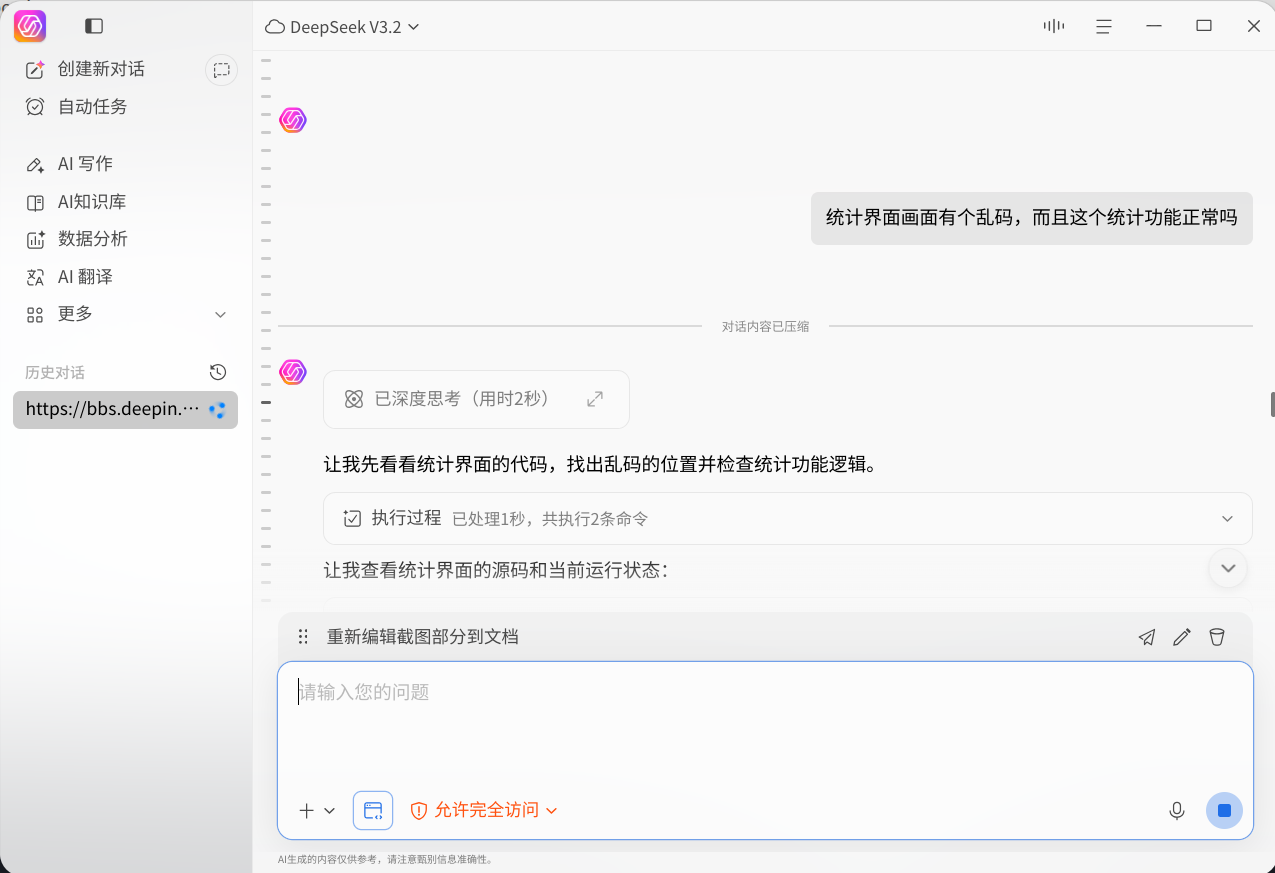Expand the 更多 menu

(126, 314)
